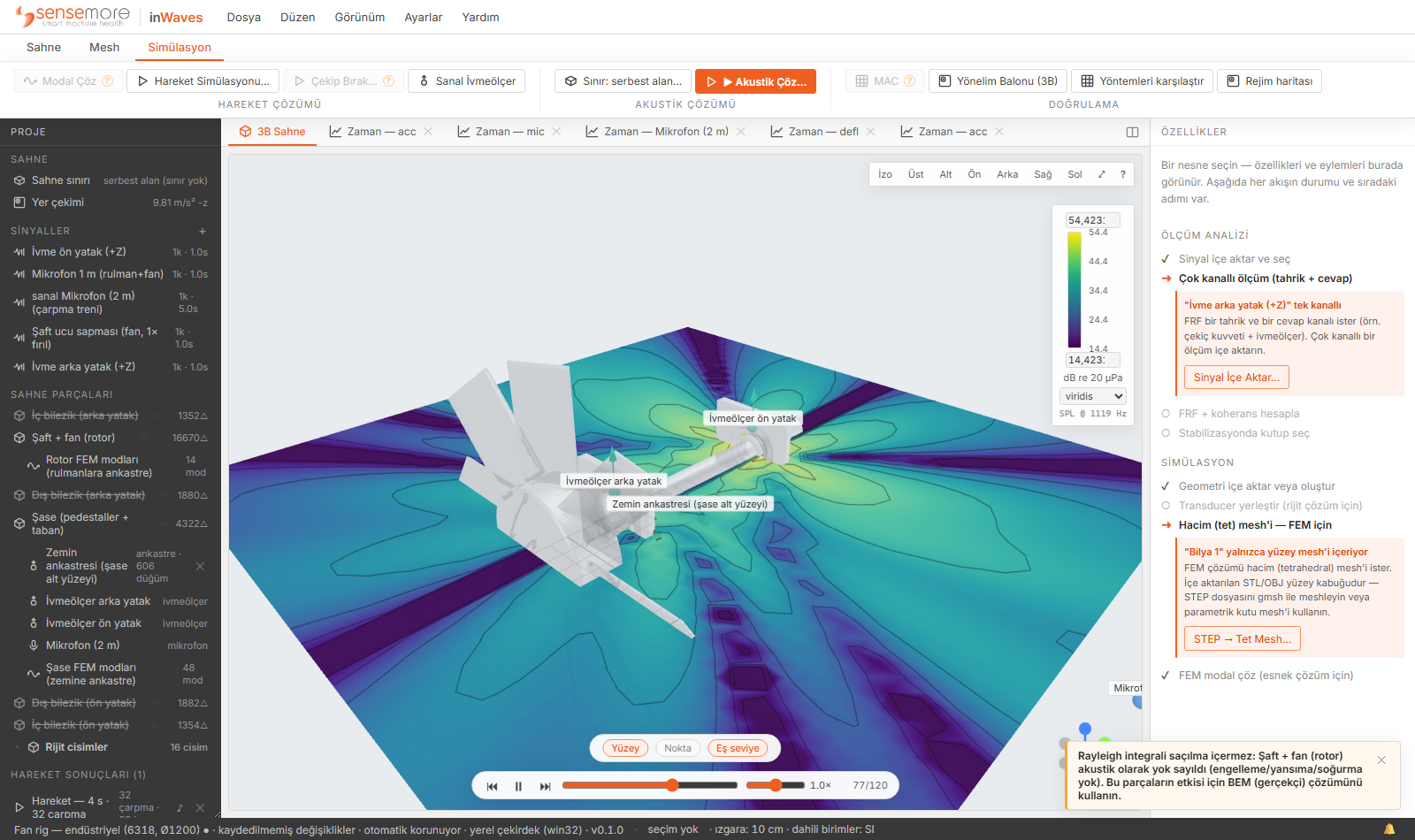Screen dimensions: 1415x840
Task: Open Sınır: serbest alan boundary selector
Action: point(623,81)
